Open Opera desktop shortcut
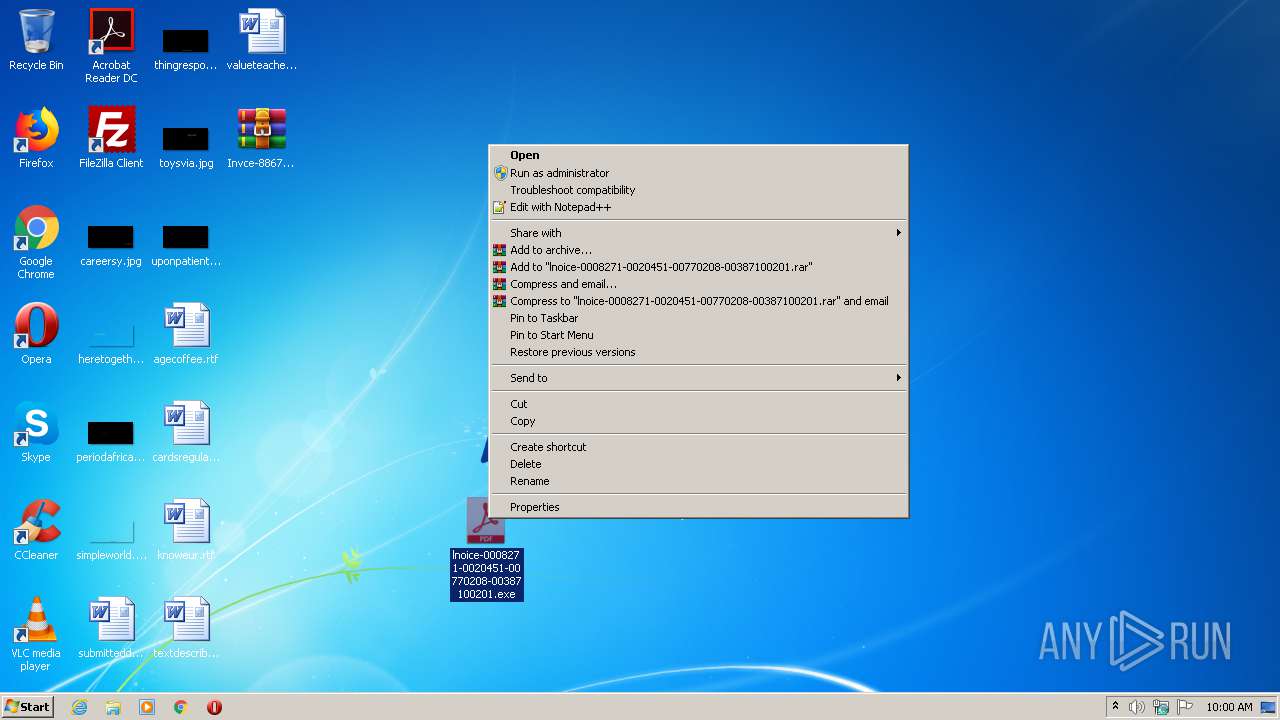 (36, 334)
